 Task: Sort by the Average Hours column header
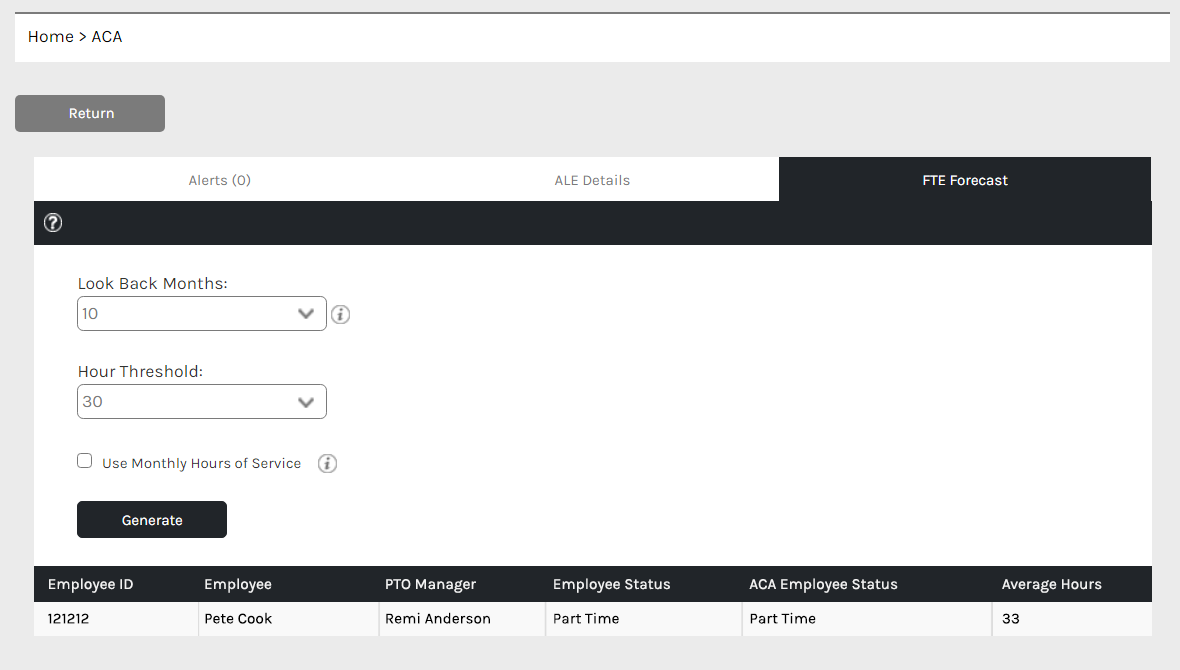tap(1051, 585)
